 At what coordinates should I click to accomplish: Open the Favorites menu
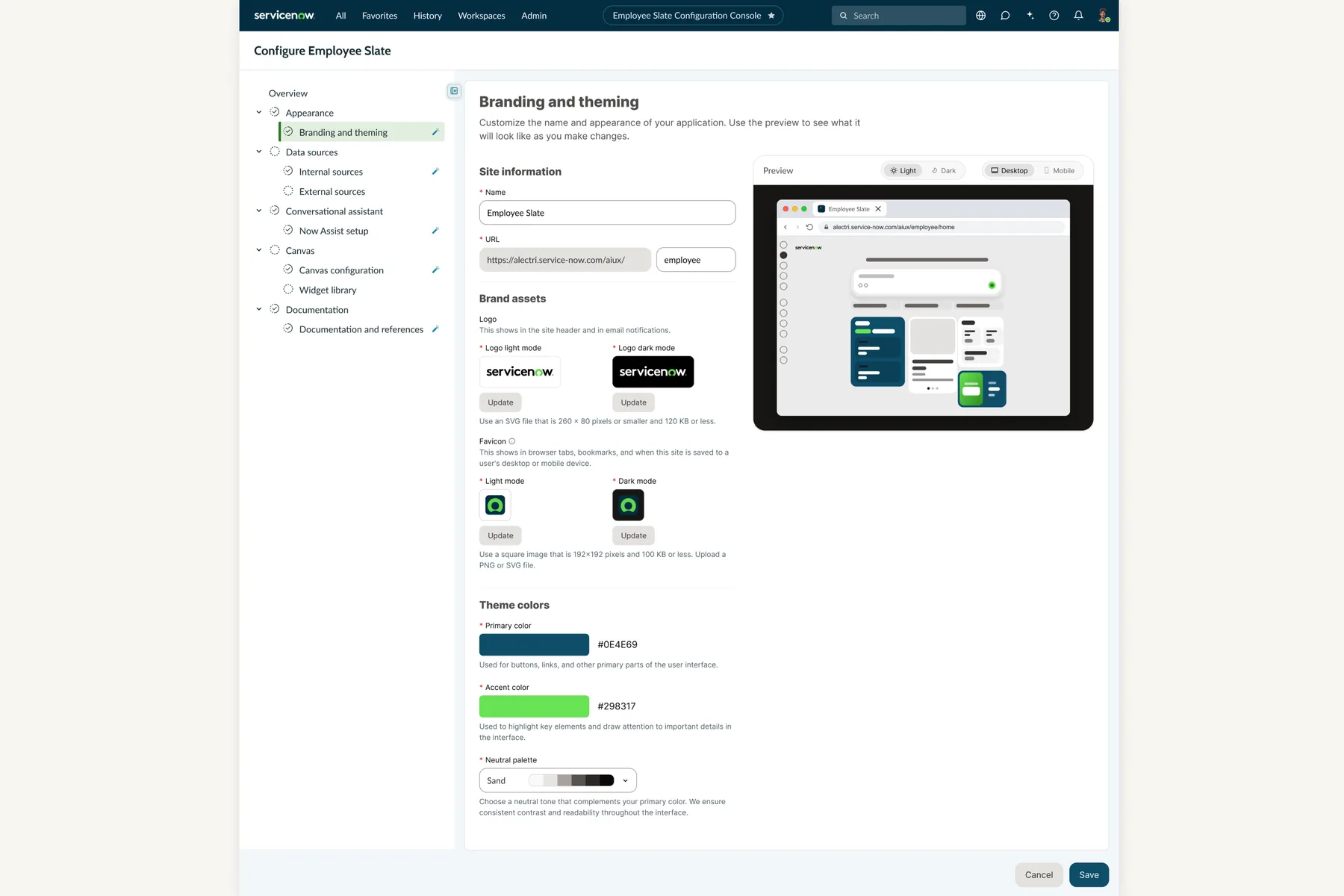[379, 16]
